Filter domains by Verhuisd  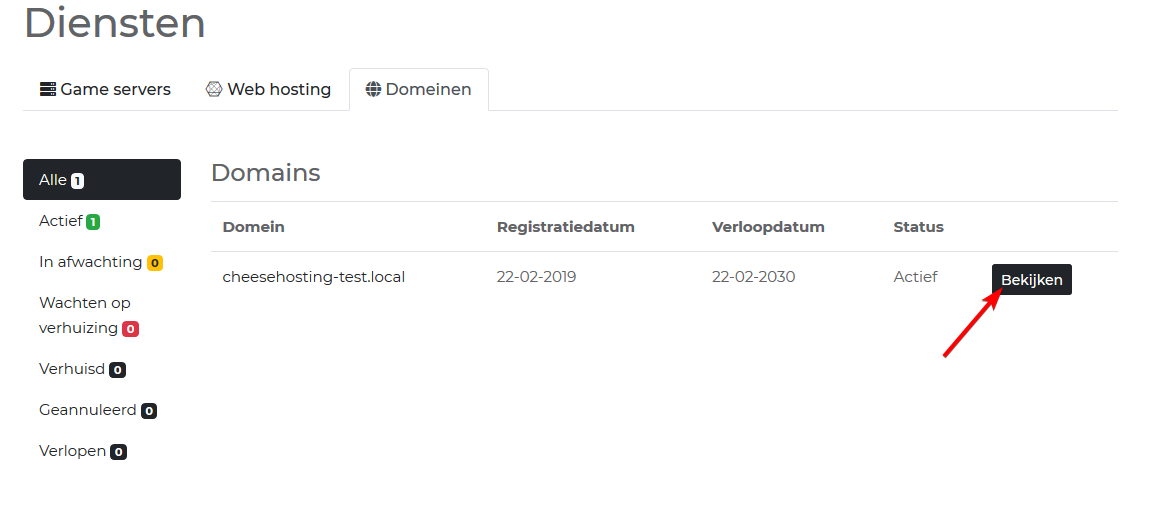pyautogui.click(x=72, y=369)
